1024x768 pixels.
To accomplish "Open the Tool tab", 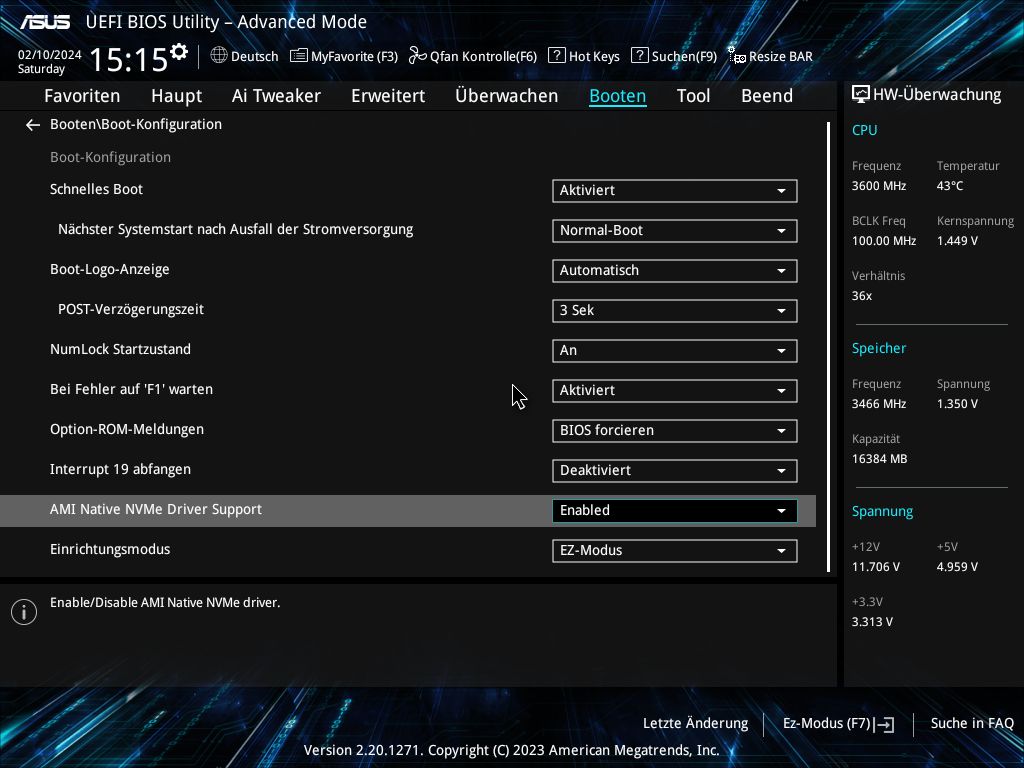I will point(694,96).
